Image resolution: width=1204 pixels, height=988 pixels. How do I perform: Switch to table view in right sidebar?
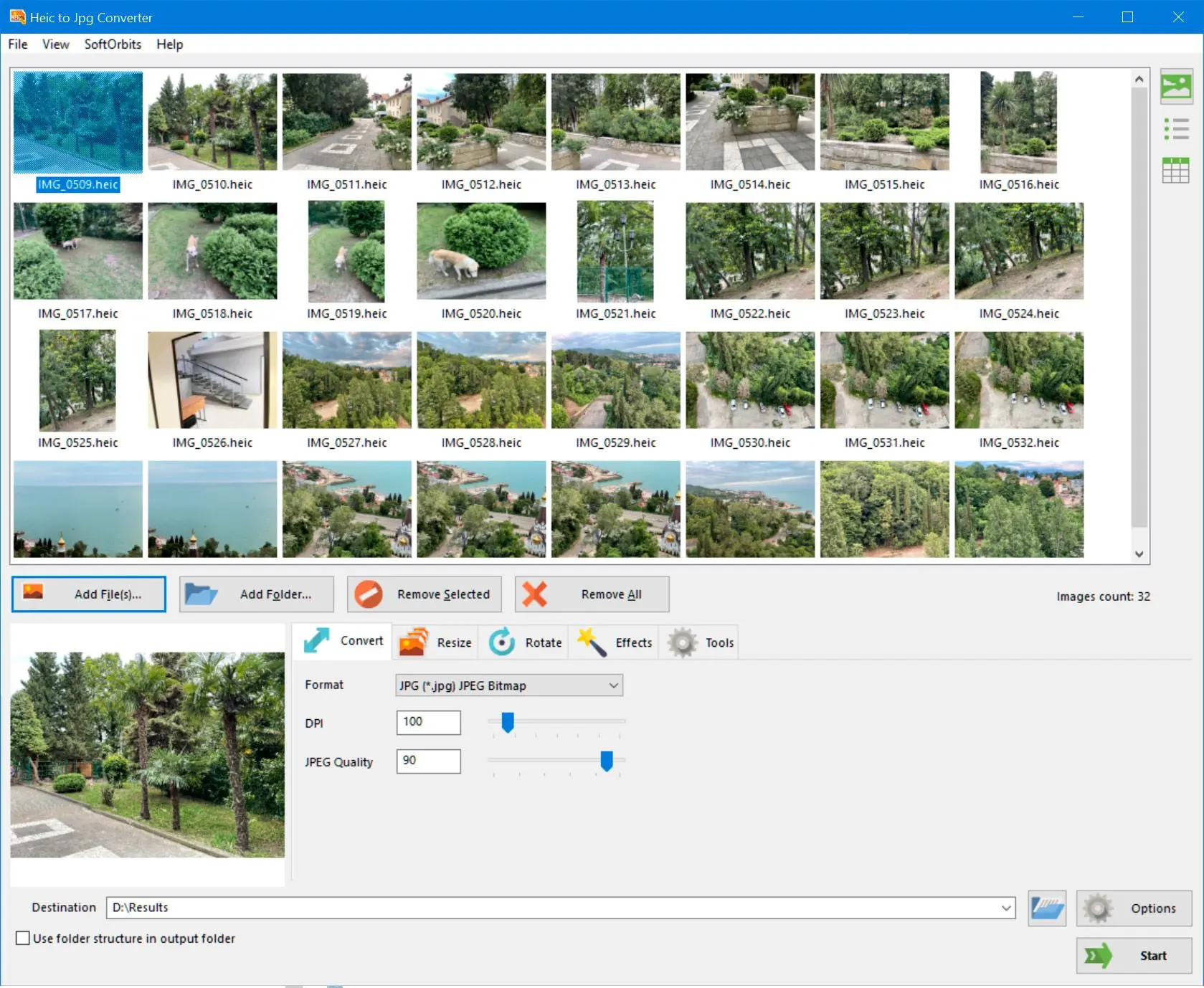1176,170
